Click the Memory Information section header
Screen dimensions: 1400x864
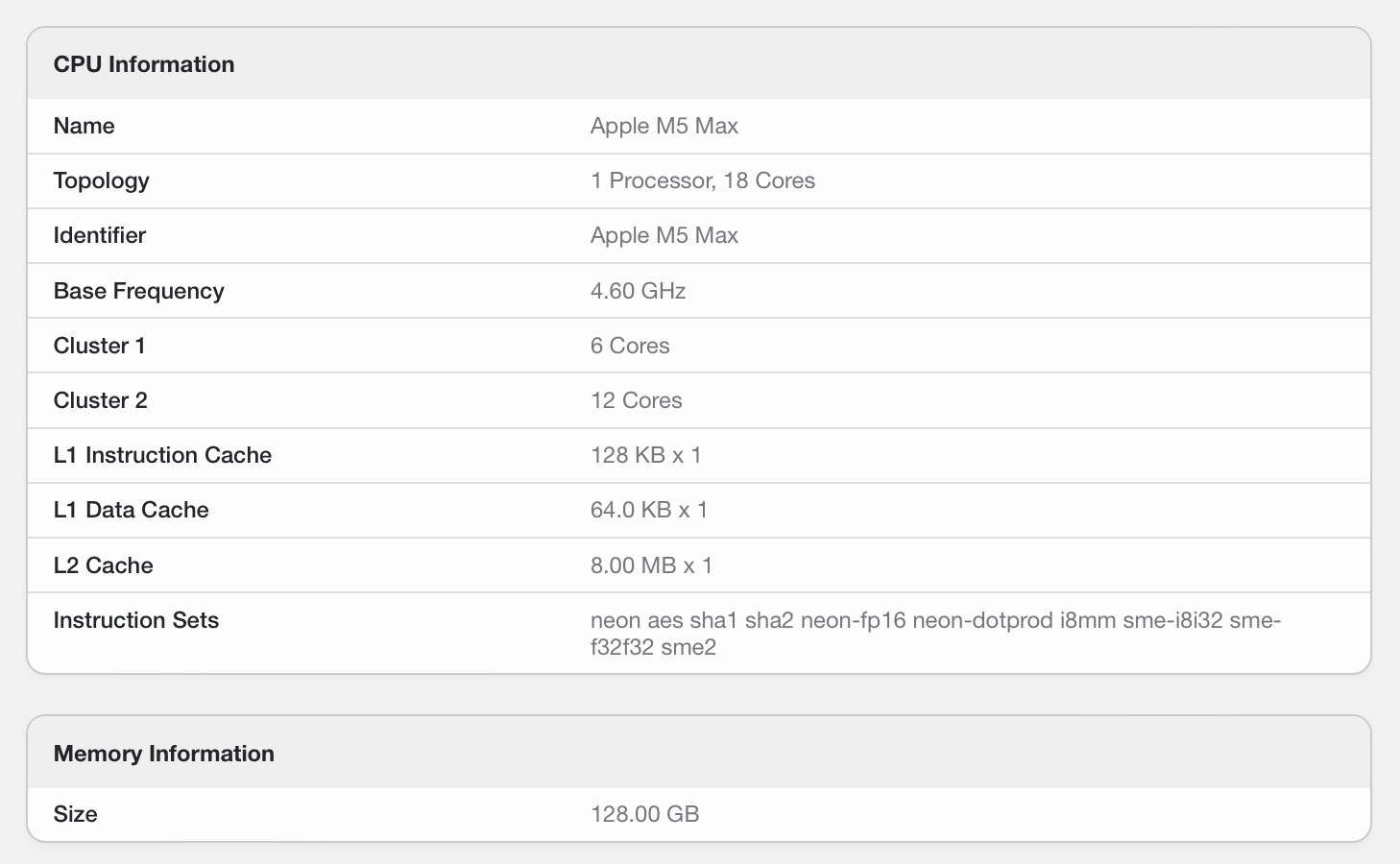(164, 754)
